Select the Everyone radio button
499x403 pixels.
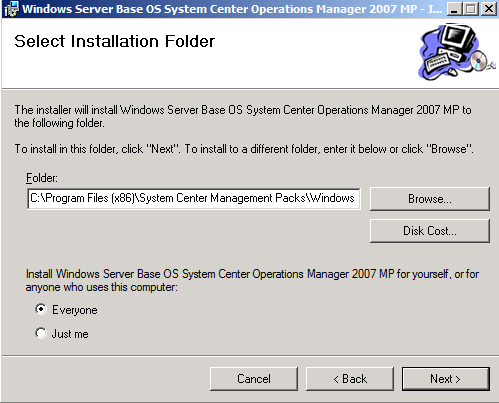tap(41, 309)
